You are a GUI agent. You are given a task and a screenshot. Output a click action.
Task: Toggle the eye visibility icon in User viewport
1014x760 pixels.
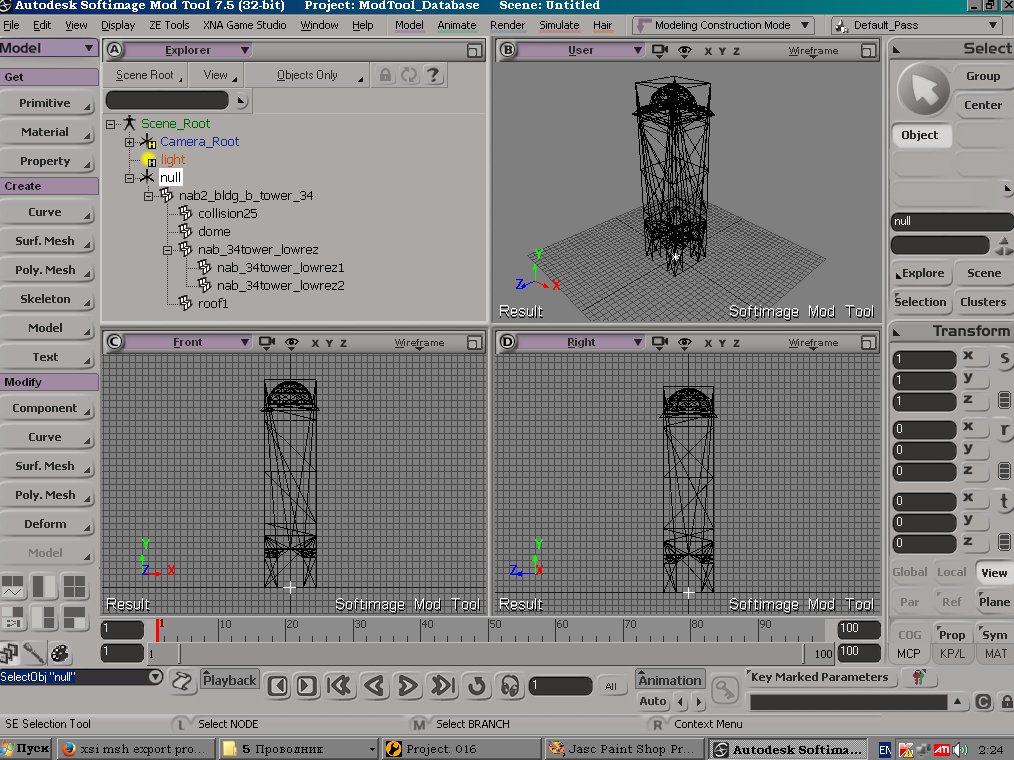click(x=684, y=50)
